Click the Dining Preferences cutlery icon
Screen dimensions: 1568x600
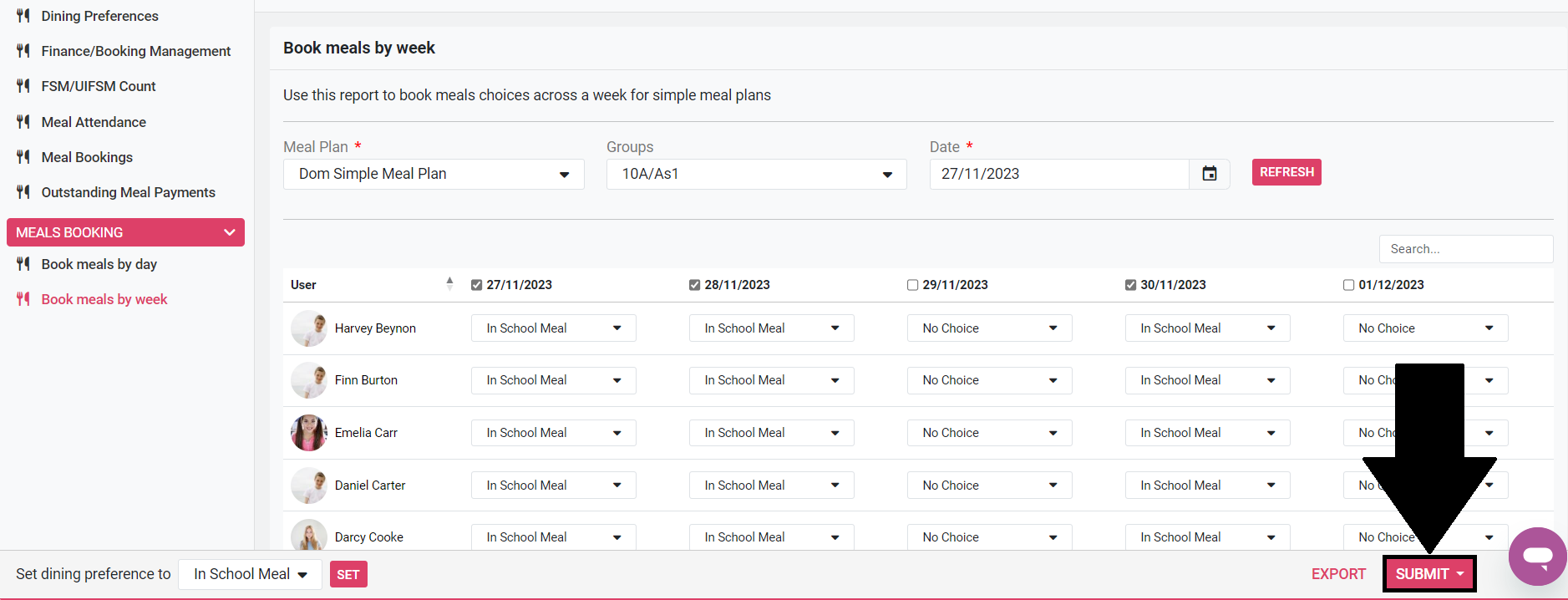coord(23,16)
